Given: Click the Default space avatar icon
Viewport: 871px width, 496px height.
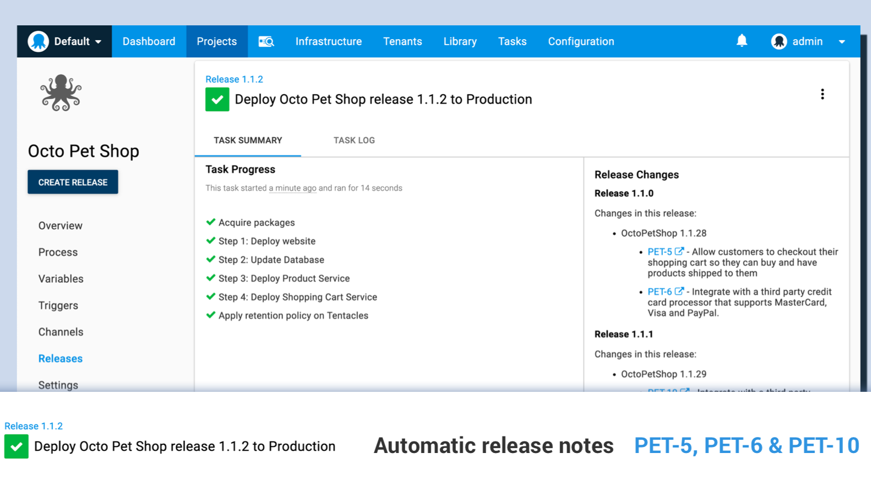Looking at the screenshot, I should (x=38, y=41).
